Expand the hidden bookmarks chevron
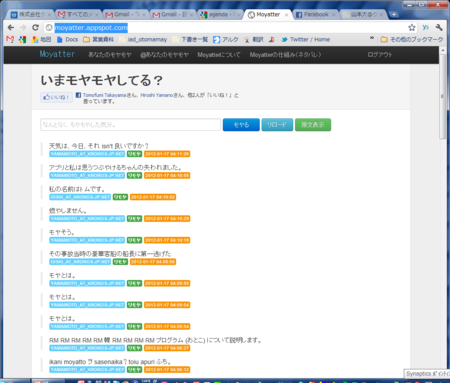This screenshot has width=450, height=383. pos(372,39)
